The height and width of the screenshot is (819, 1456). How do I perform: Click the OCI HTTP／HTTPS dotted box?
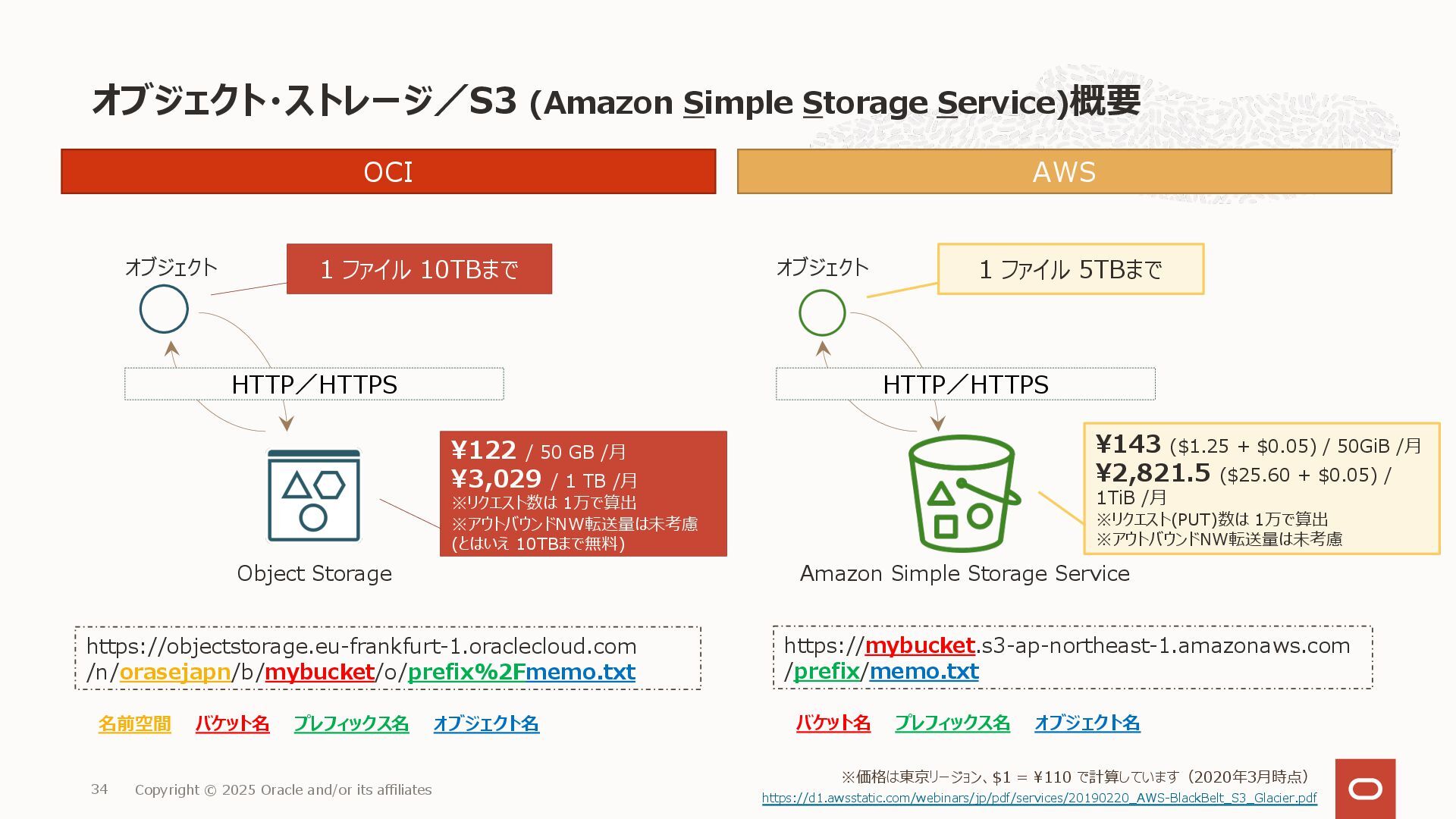pos(314,384)
